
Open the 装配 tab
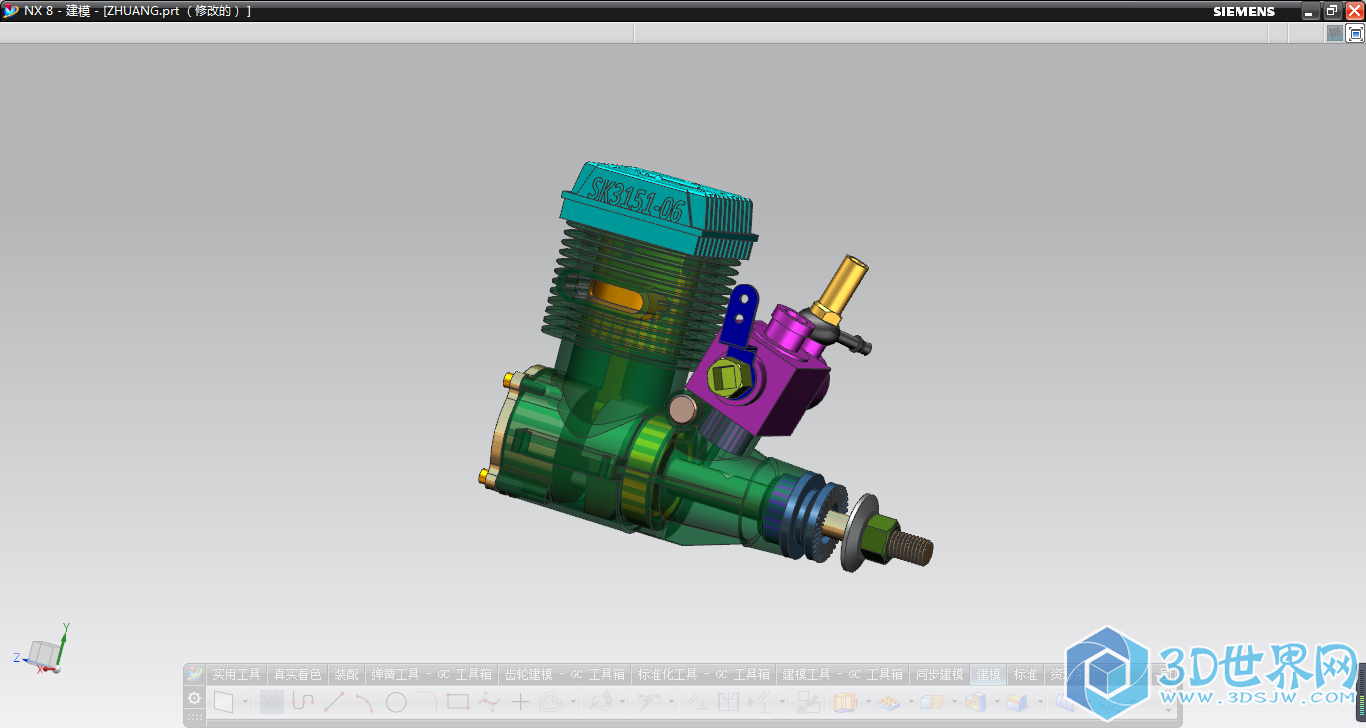click(346, 675)
